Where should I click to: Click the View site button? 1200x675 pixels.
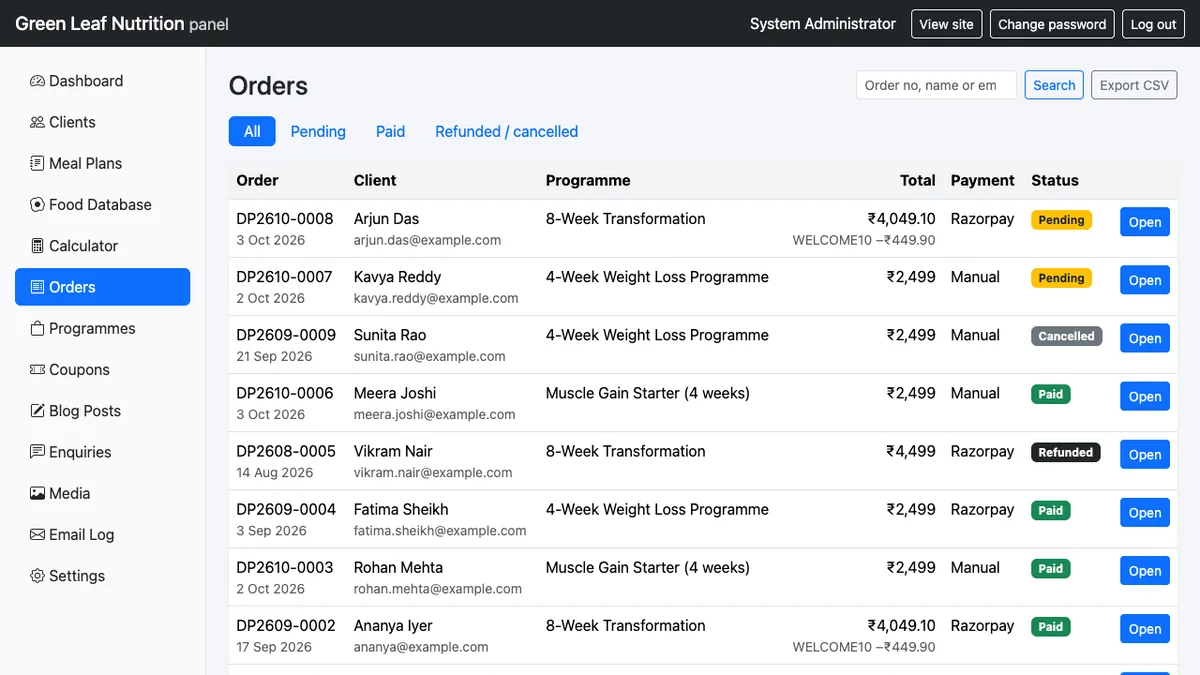coord(946,24)
